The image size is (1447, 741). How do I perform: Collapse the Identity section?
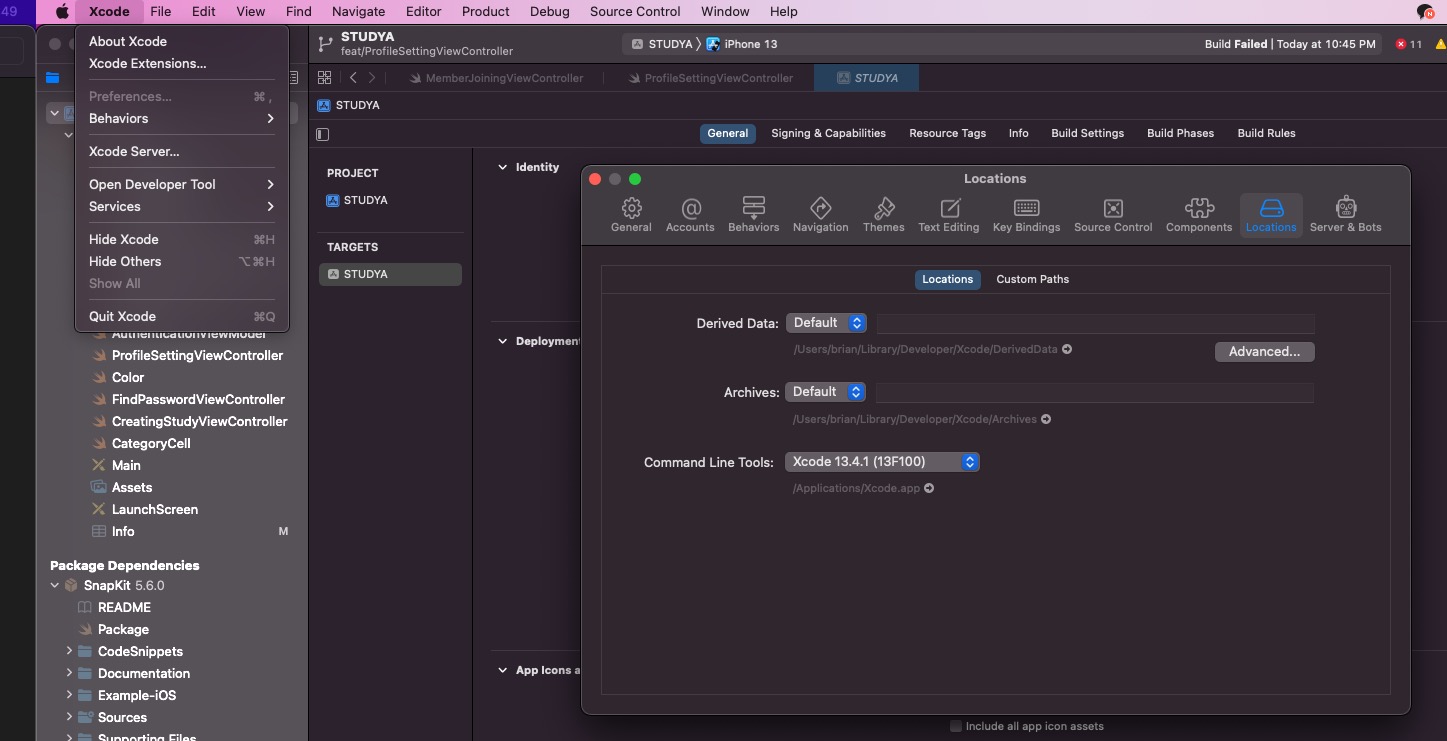pyautogui.click(x=503, y=167)
